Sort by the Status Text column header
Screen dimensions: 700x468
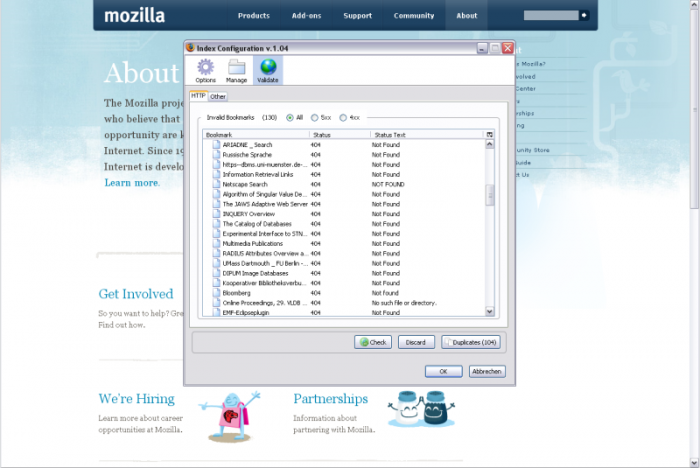click(428, 134)
